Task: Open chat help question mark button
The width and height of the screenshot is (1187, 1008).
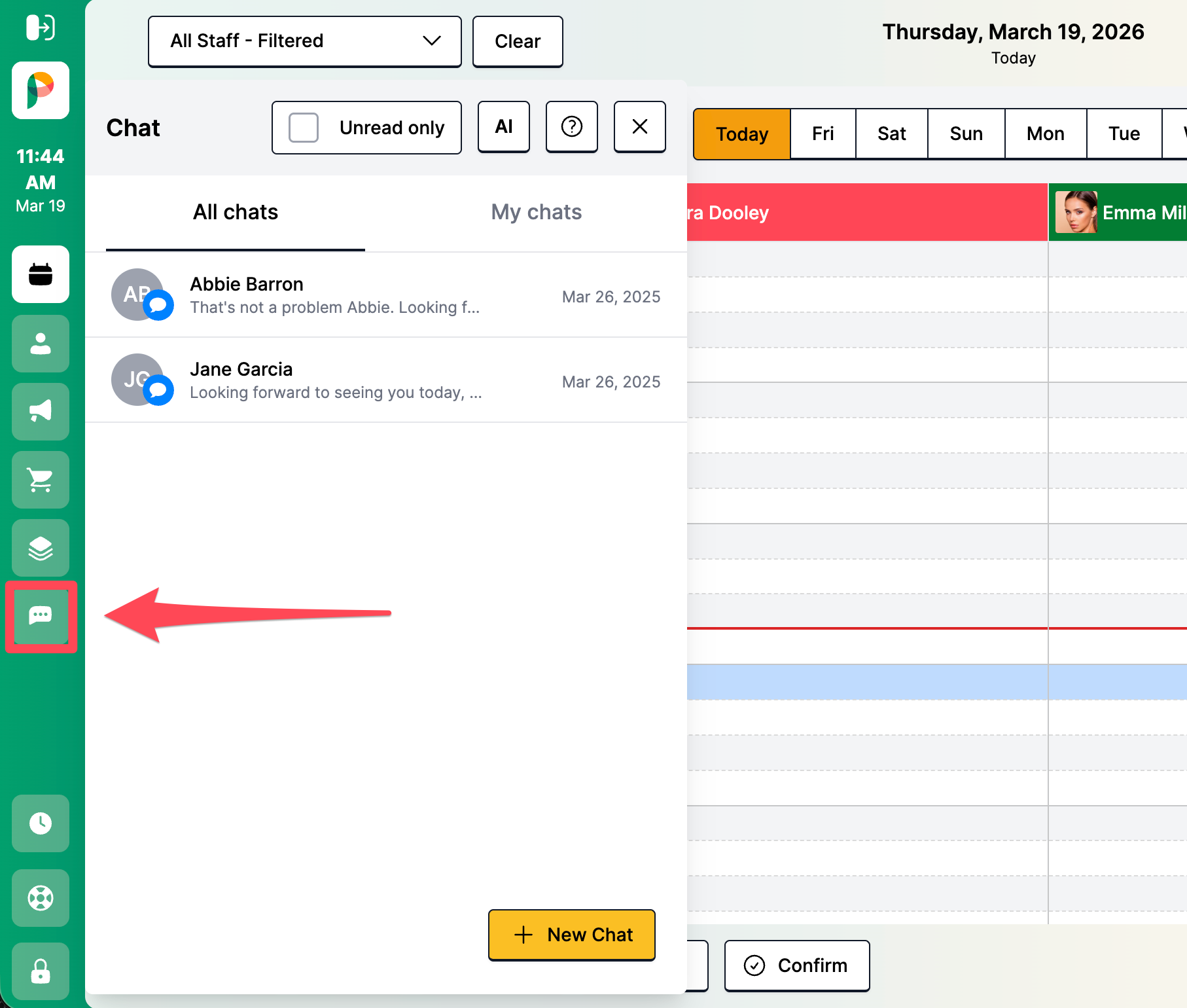Action: tap(572, 127)
